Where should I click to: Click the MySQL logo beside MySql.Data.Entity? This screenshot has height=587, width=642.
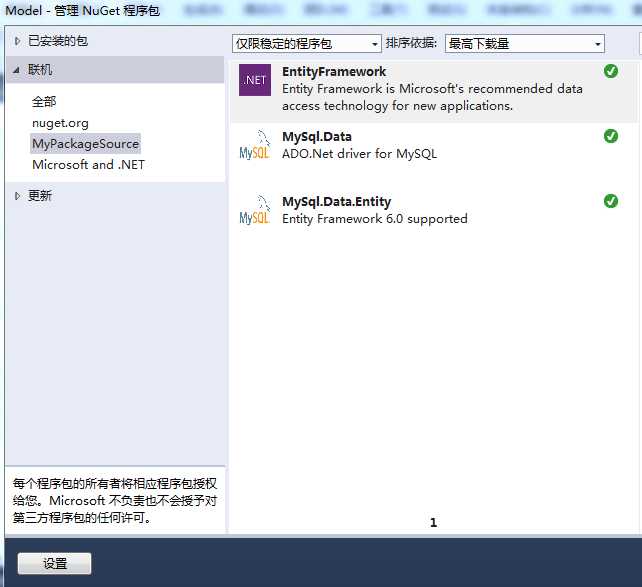(255, 210)
